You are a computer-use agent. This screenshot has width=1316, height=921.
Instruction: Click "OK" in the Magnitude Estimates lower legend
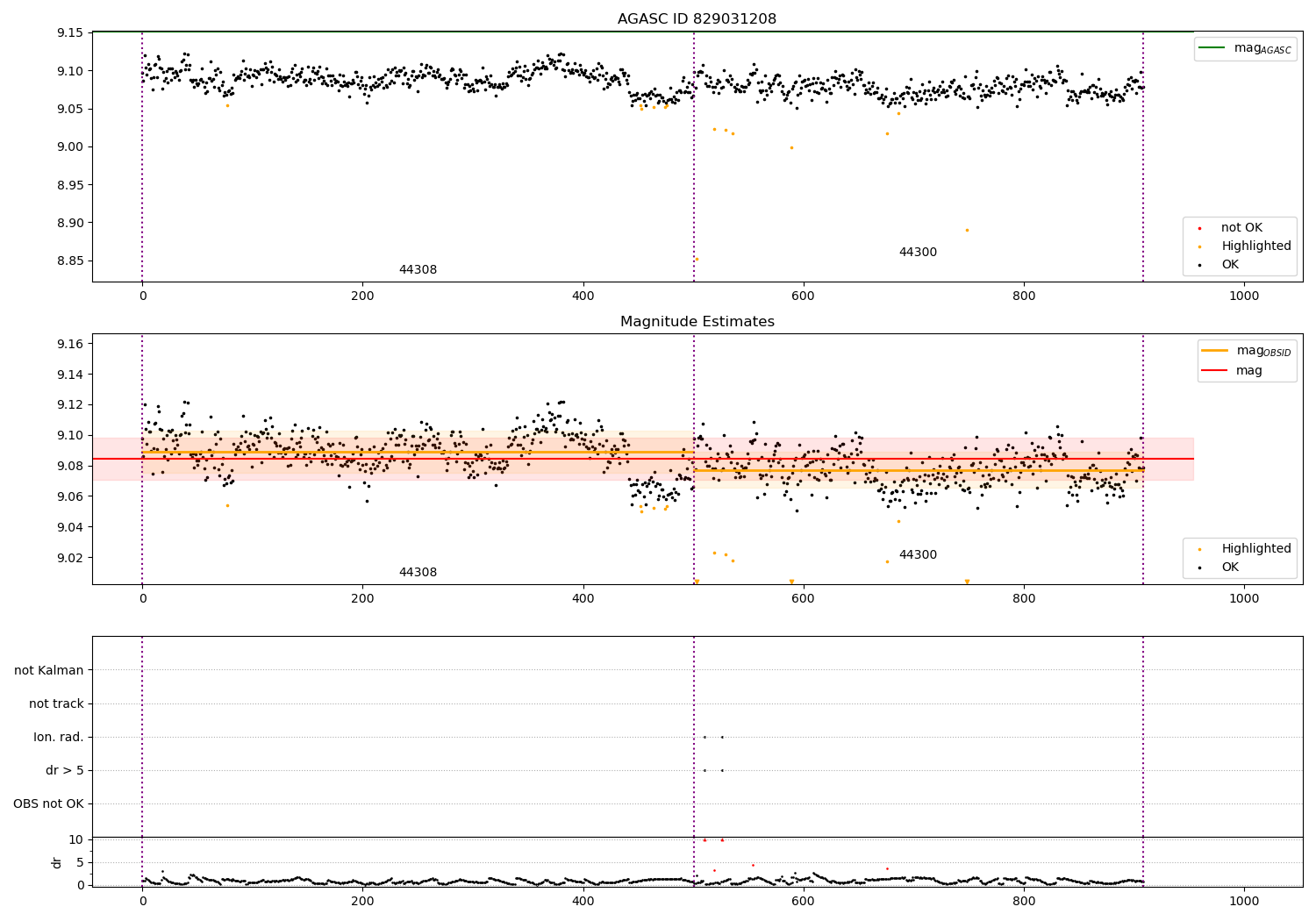pos(1230,568)
